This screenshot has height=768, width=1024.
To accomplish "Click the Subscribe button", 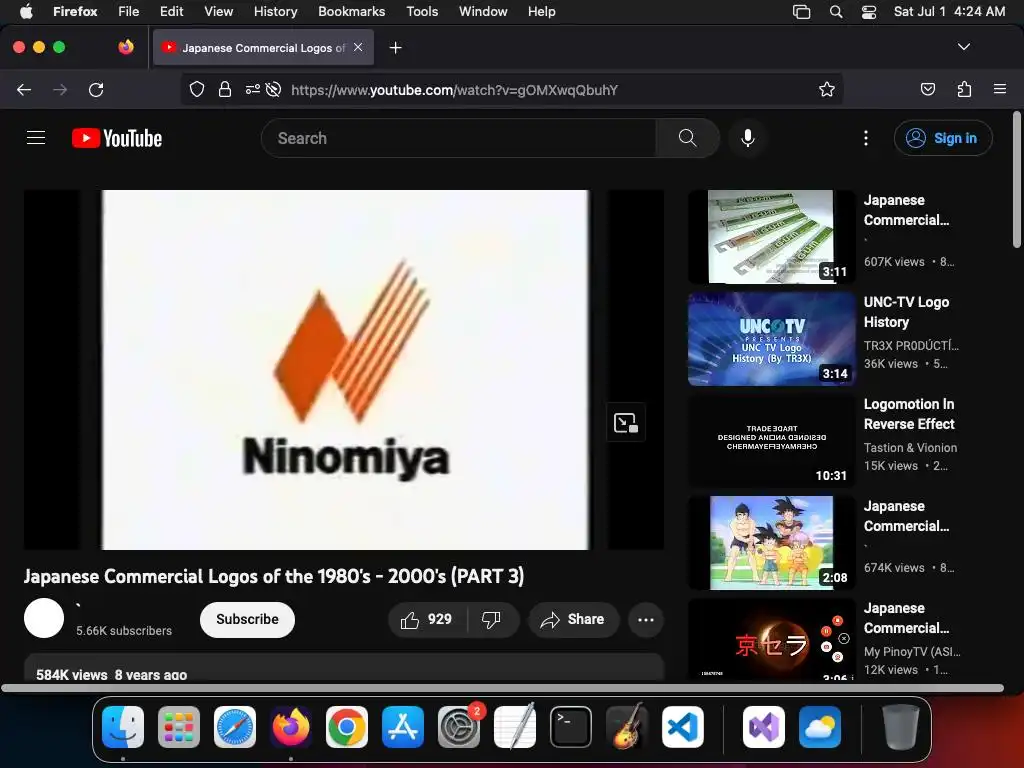I will point(247,619).
